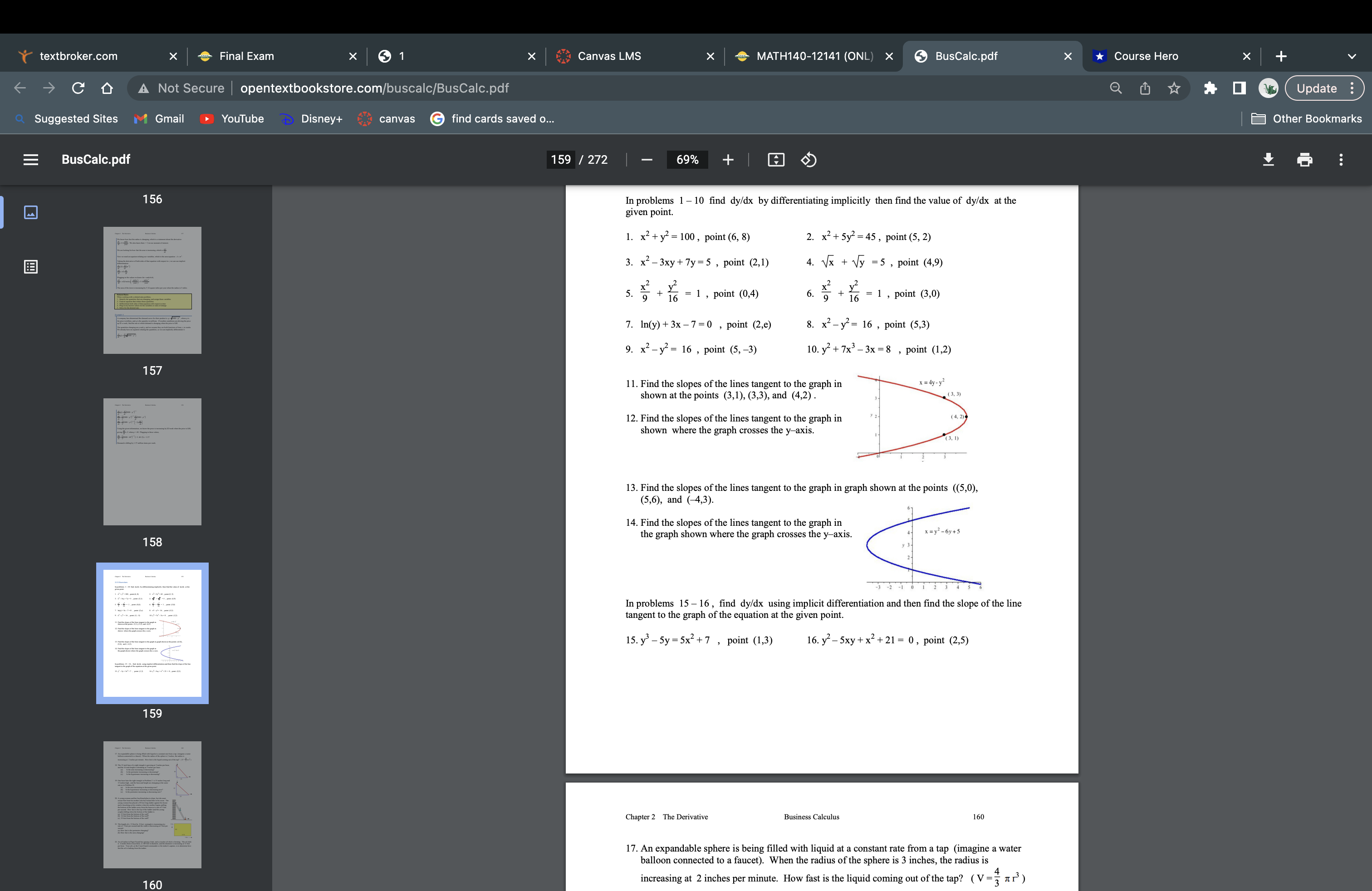Open the document outline panel
This screenshot has height=891, width=1372.
(29, 266)
